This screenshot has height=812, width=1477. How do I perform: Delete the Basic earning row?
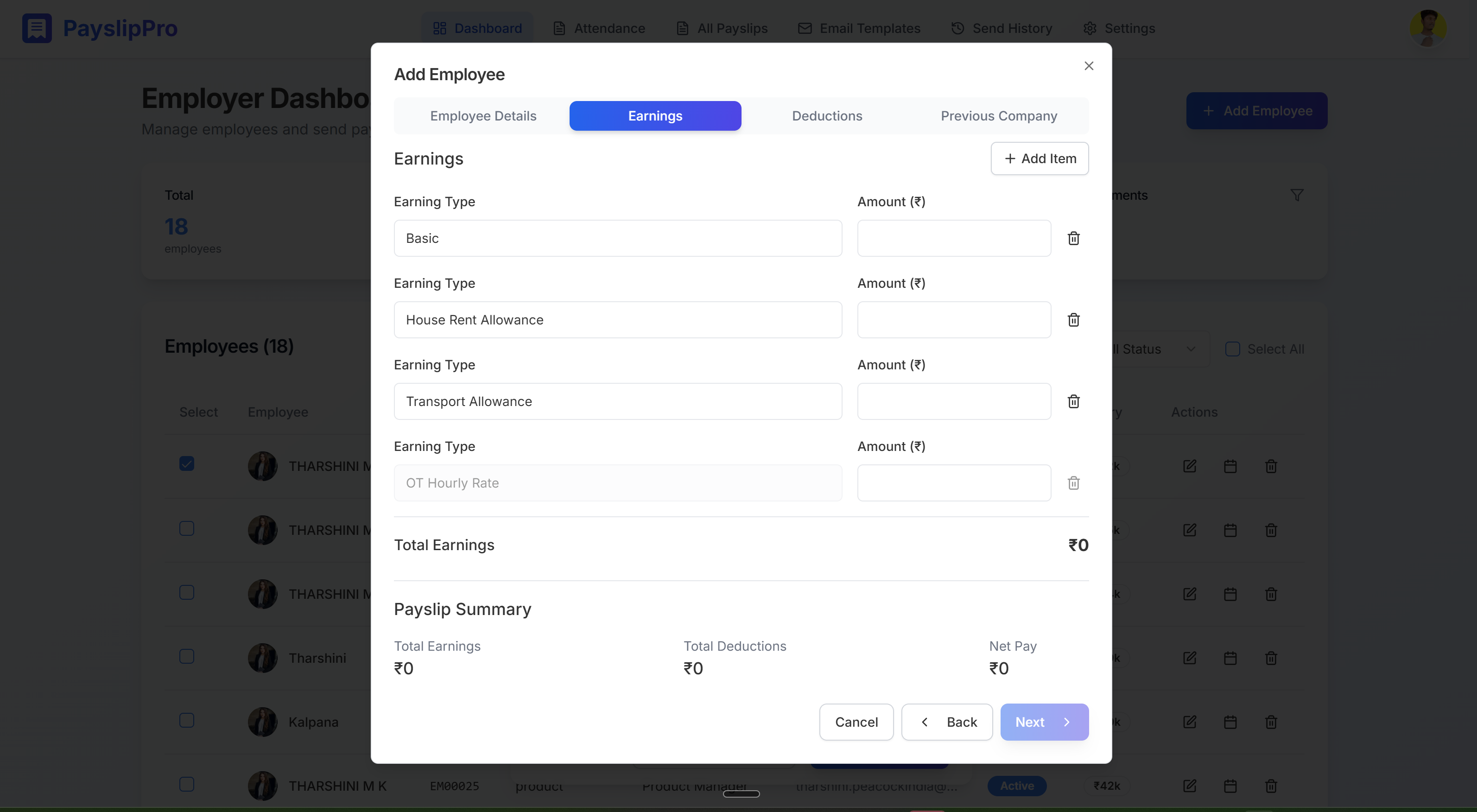click(1073, 238)
